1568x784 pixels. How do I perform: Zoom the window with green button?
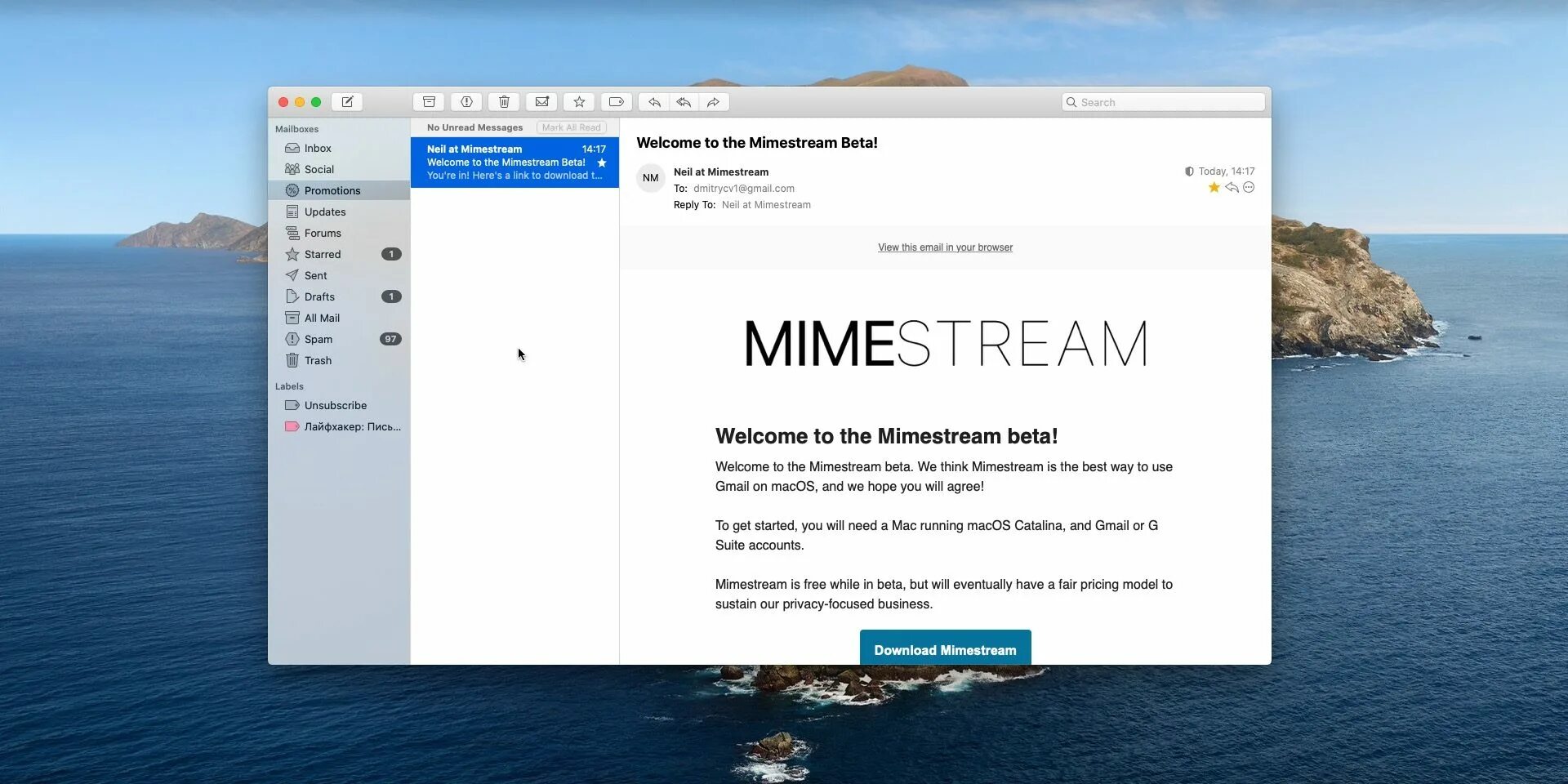coord(316,102)
